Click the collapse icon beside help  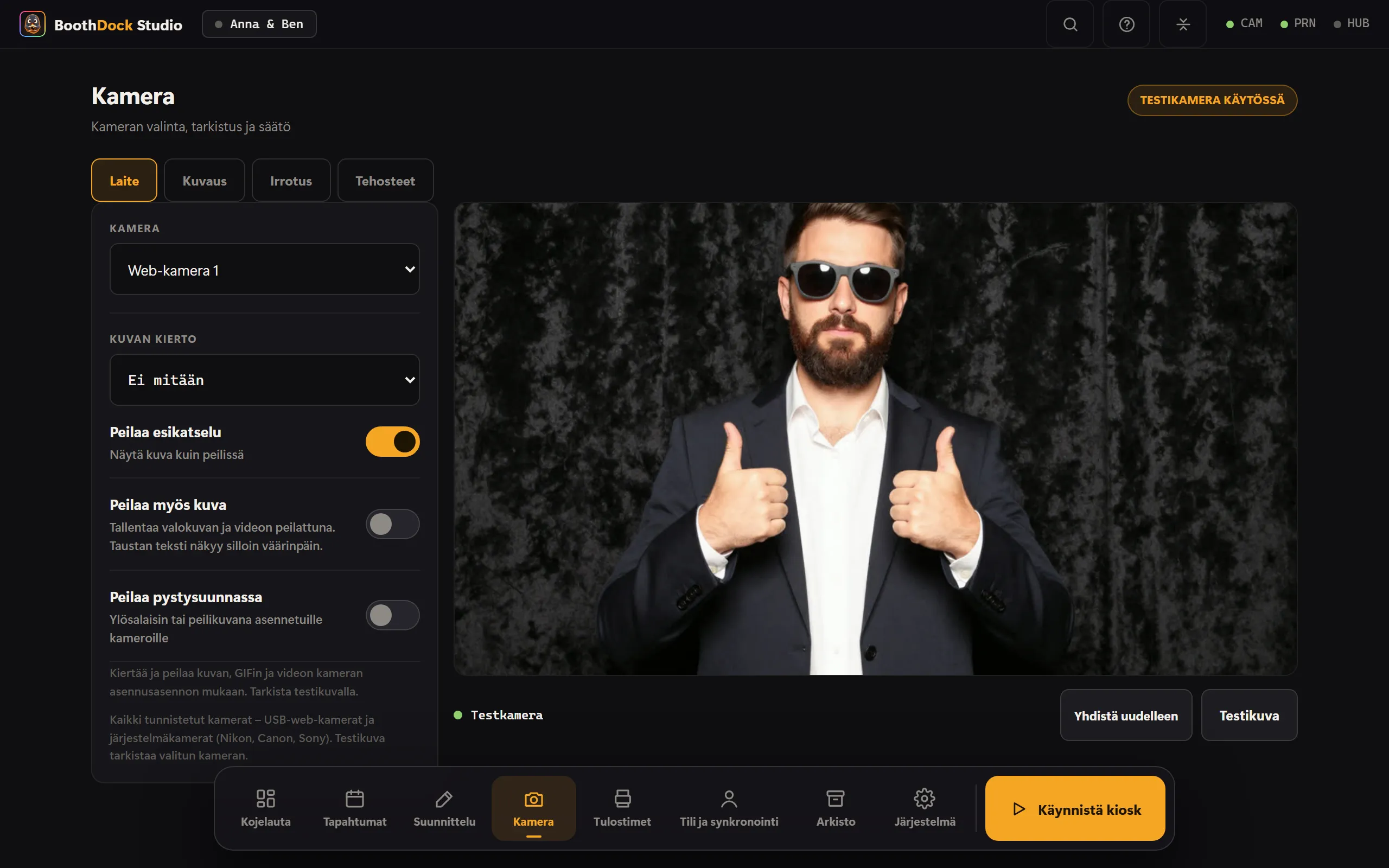coord(1182,24)
